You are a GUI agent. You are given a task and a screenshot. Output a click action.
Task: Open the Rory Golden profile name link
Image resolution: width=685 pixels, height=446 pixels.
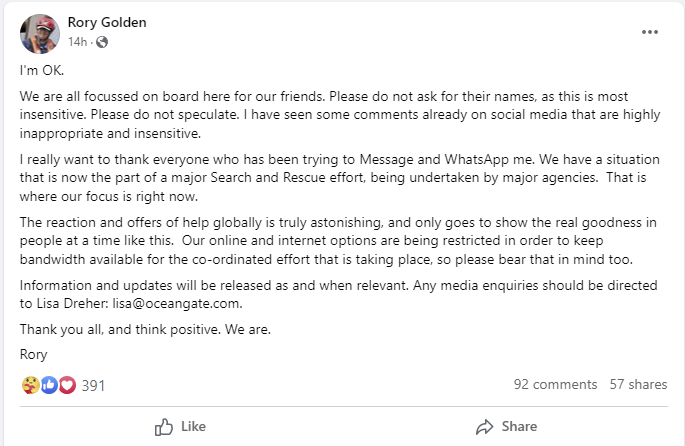point(108,22)
